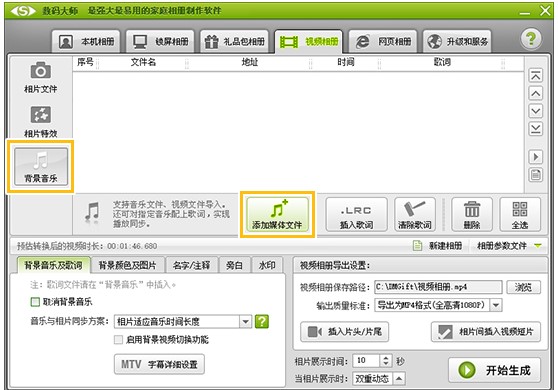Open the 输出质量标准 dropdown
558x390 pixels.
coord(438,305)
